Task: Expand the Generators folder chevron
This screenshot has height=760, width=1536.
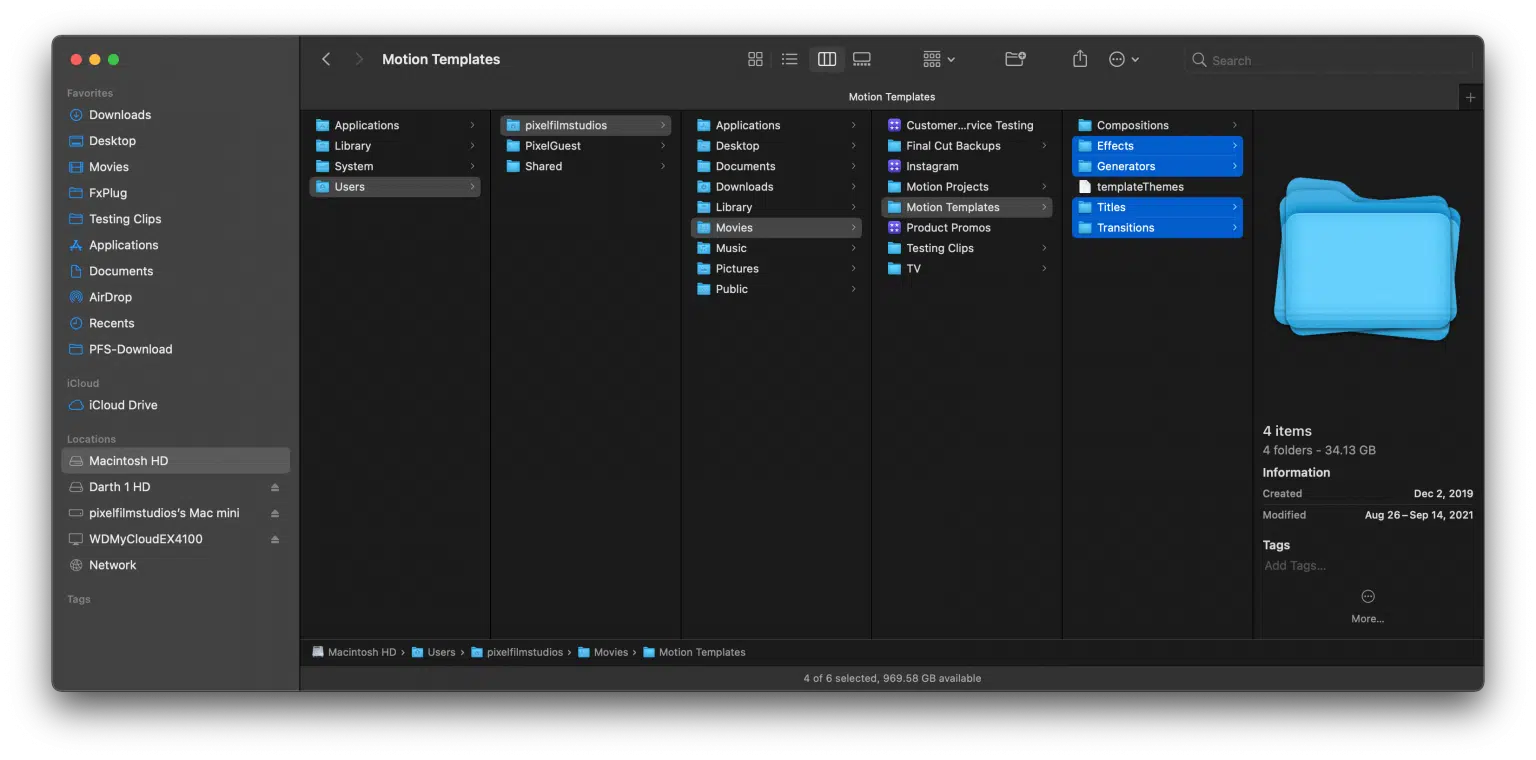Action: coord(1235,166)
